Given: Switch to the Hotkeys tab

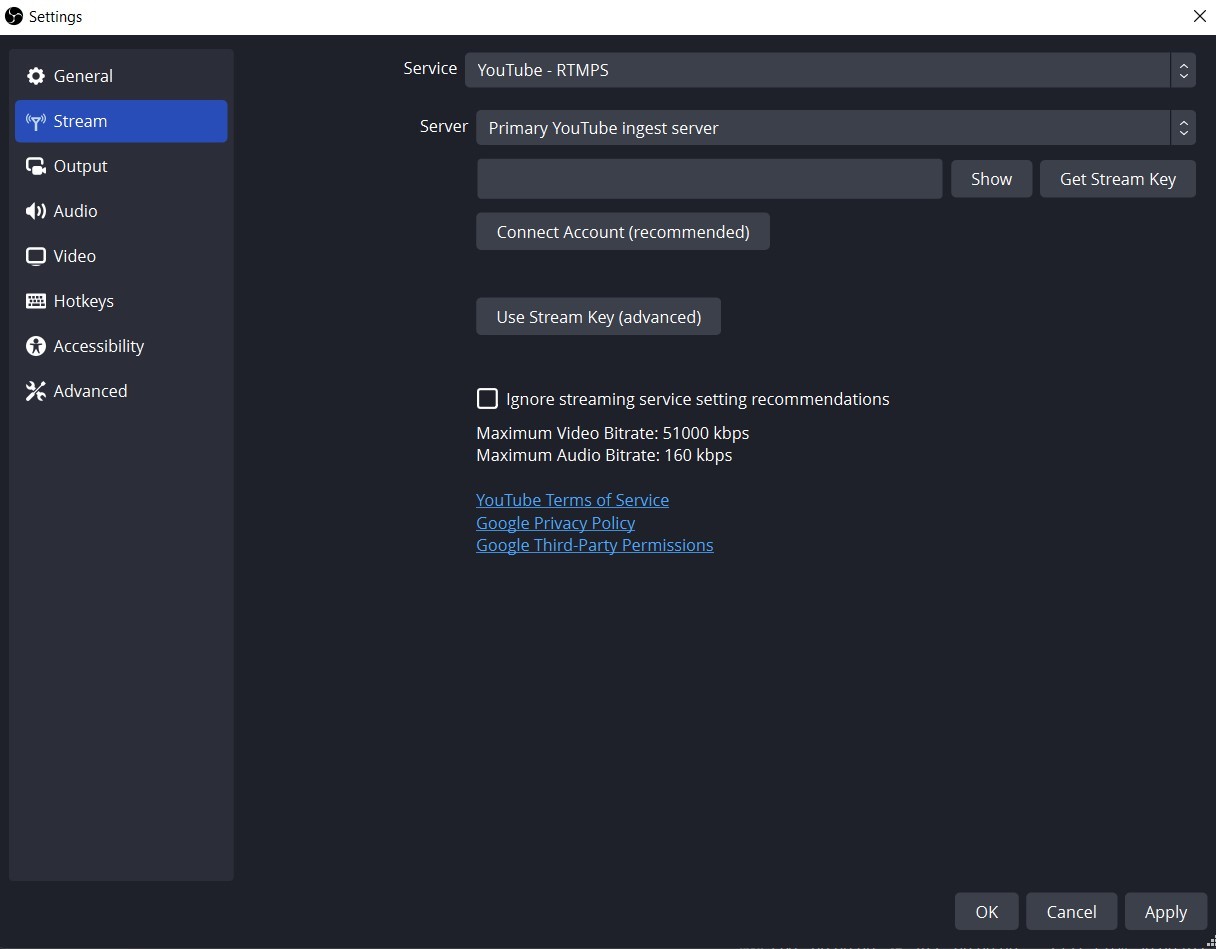Looking at the screenshot, I should click(121, 301).
